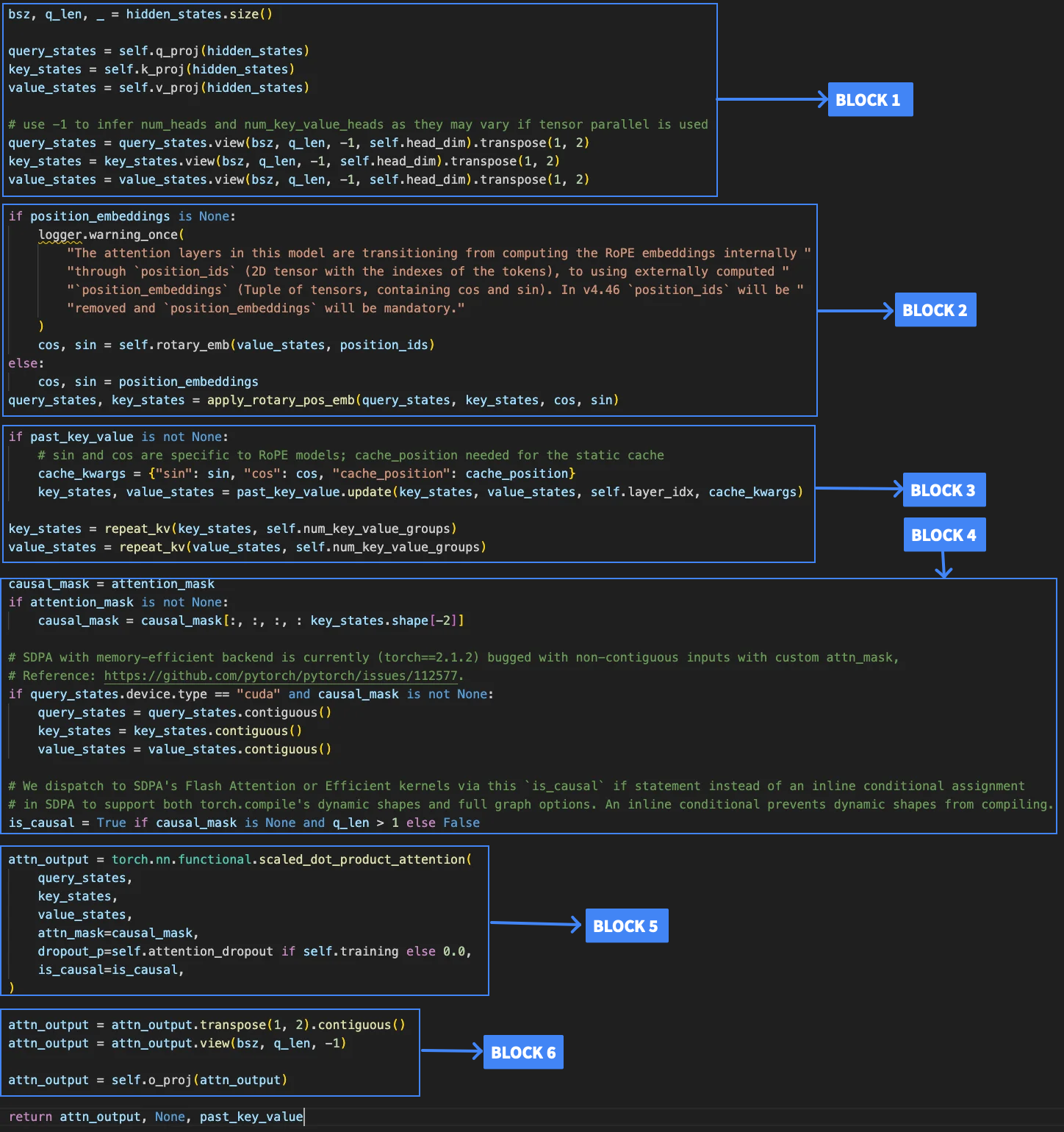Click the '# We dispatch to SDPA's Flash Attention' comment

(516, 786)
